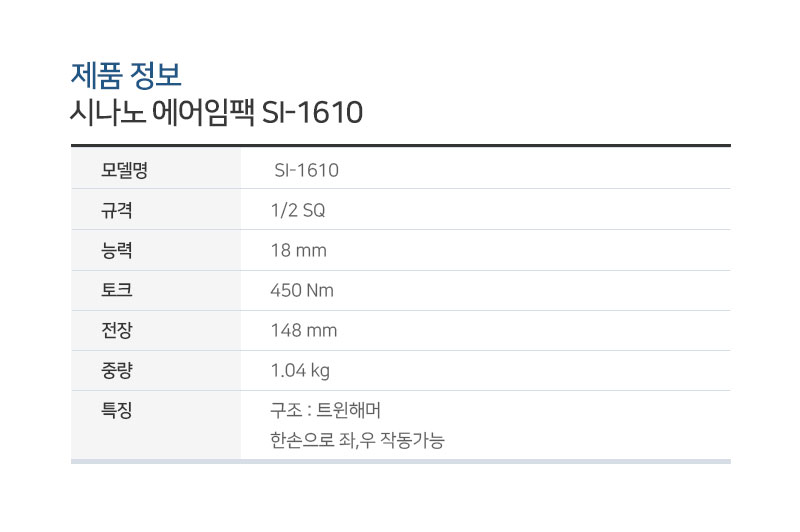This screenshot has width=800, height=532.
Task: Select the 특징 row label
Action: pos(117,410)
